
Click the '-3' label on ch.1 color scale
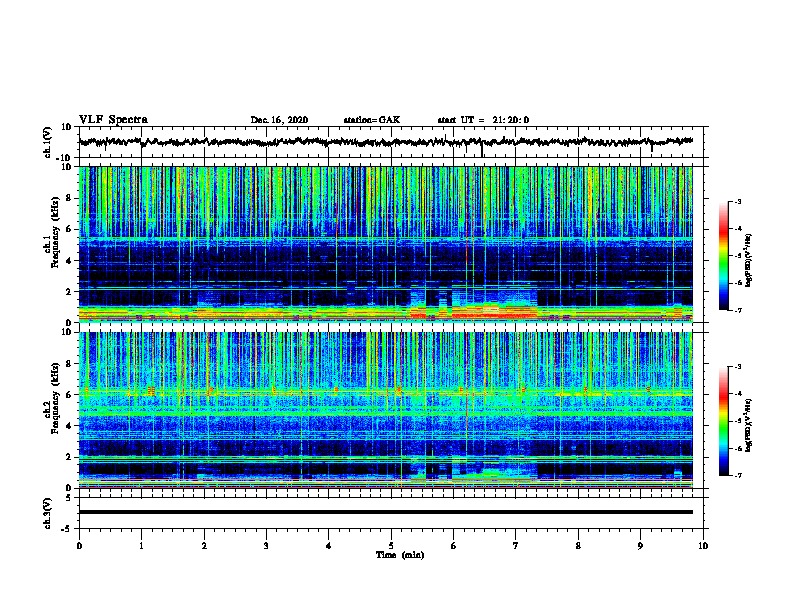coord(737,201)
